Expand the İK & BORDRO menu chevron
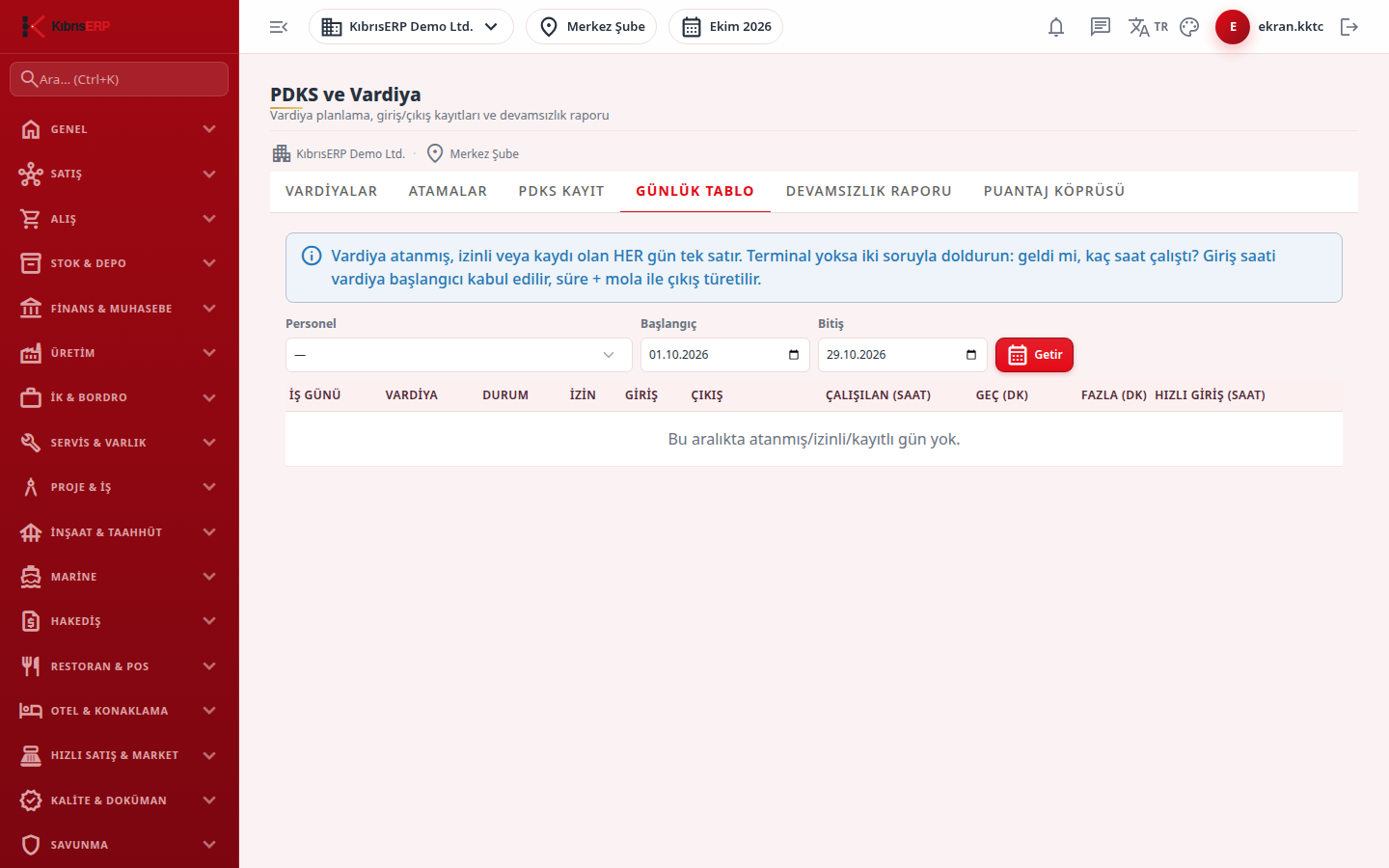Screen dimensions: 1389x868 (209, 397)
